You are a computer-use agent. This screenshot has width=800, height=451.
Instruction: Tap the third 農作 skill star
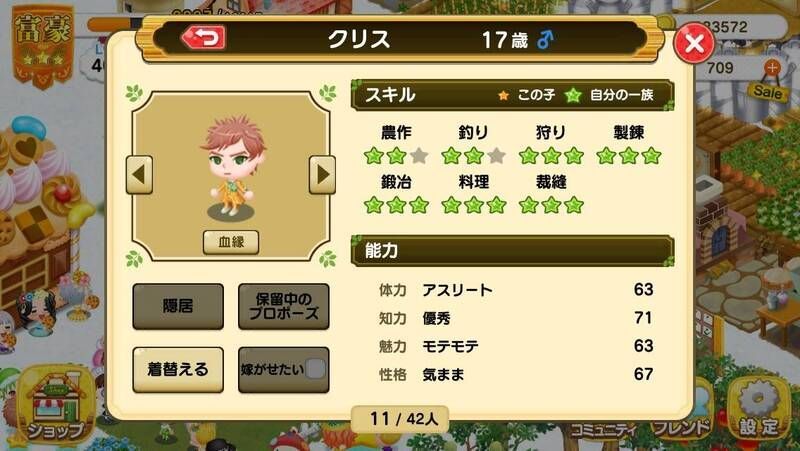419,156
